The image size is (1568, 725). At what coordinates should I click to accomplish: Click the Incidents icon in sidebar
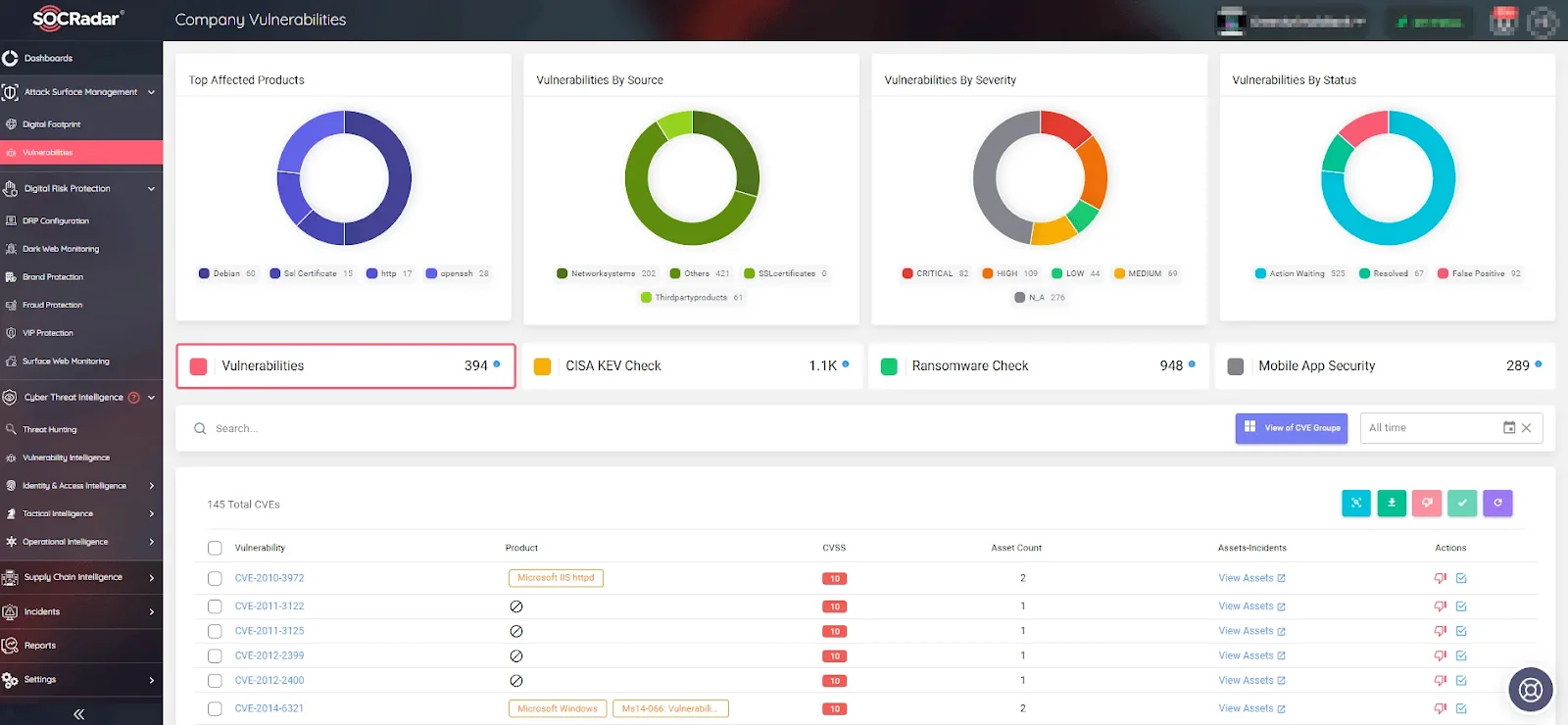coord(10,611)
